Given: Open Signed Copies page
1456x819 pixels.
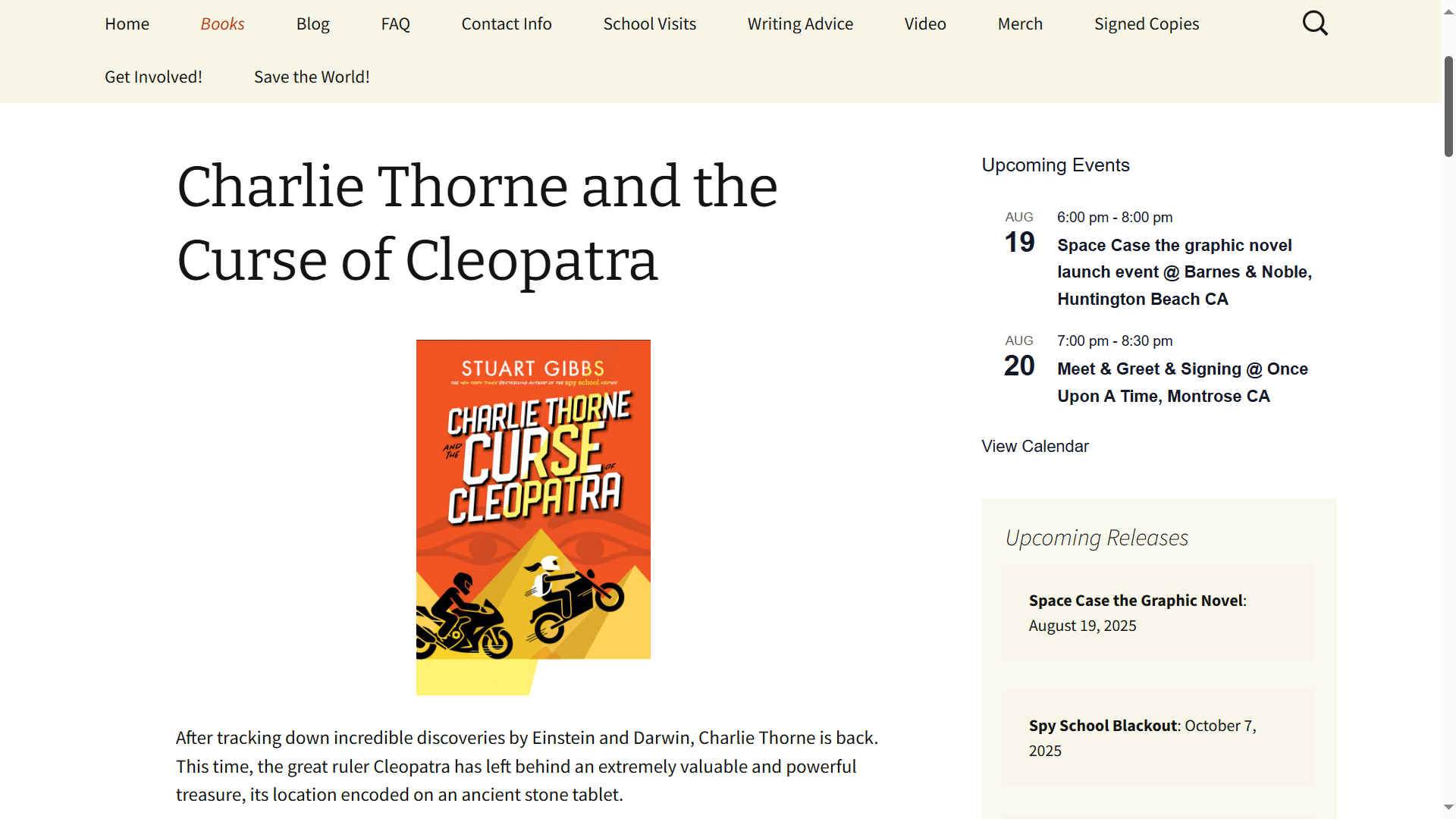Looking at the screenshot, I should (x=1146, y=24).
